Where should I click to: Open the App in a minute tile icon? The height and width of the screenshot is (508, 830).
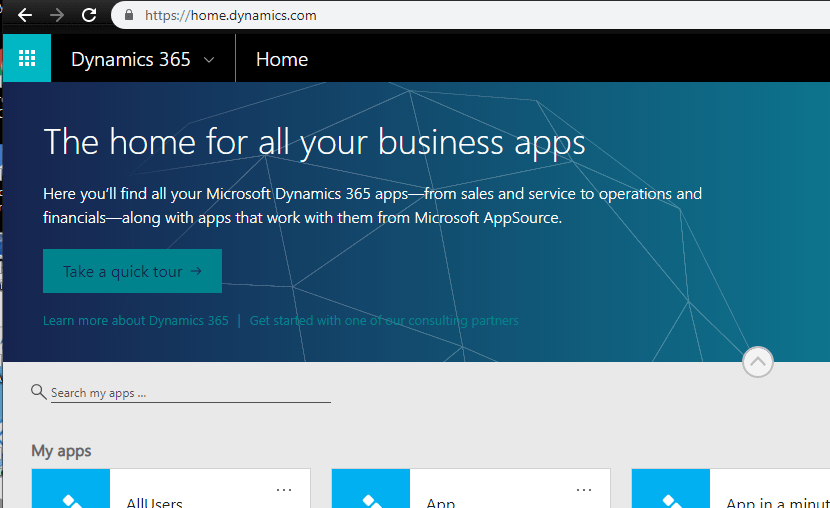tap(671, 488)
